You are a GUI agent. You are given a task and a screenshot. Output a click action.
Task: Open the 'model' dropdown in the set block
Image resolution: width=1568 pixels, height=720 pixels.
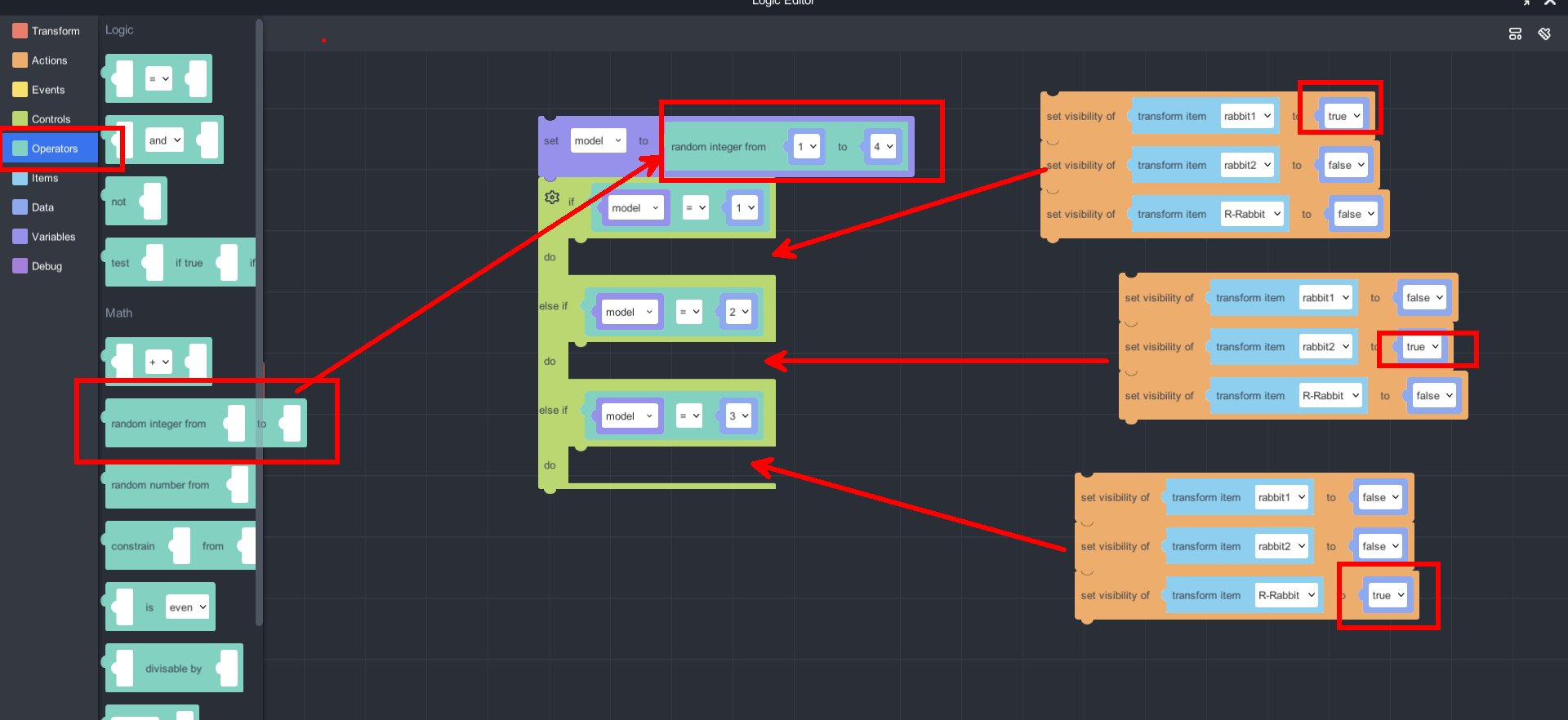598,140
